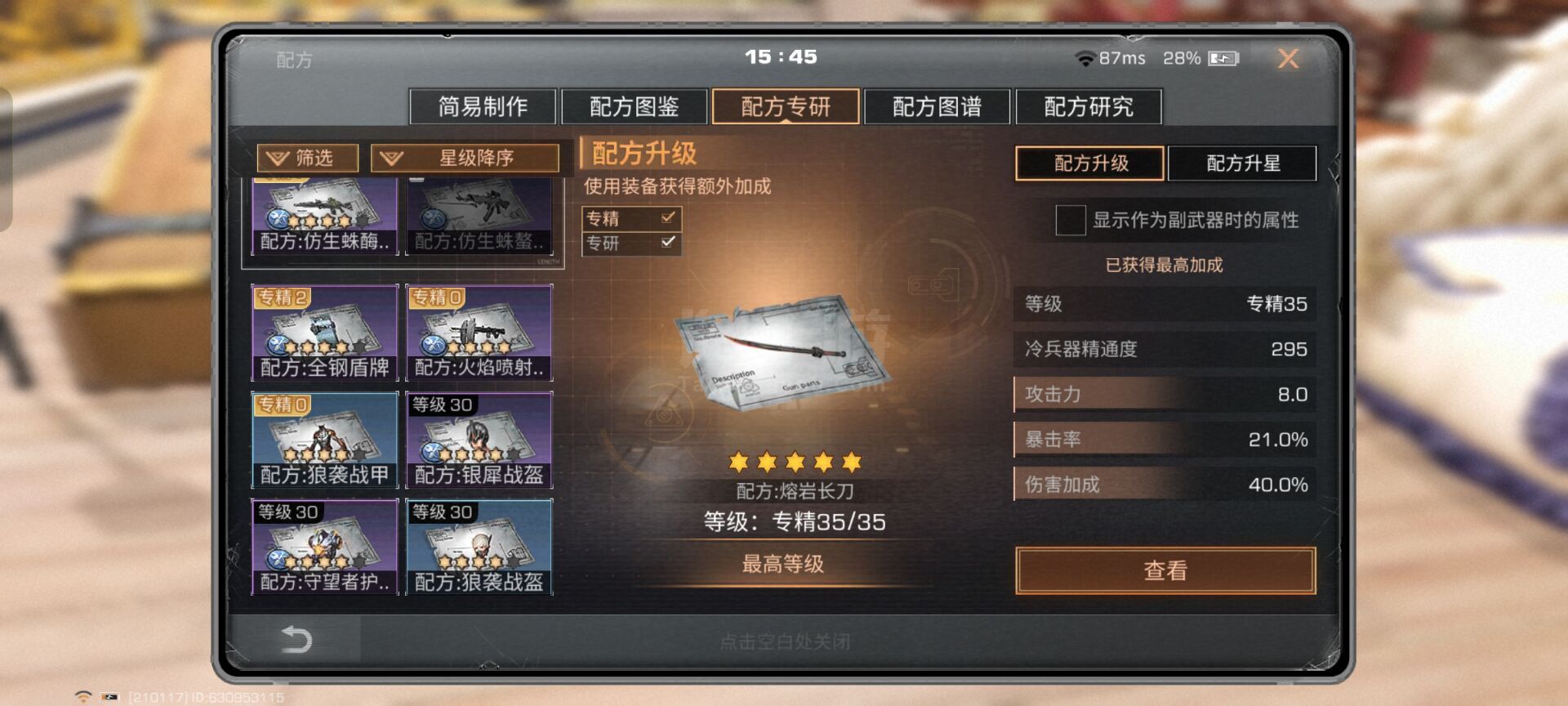Click the 查看 button
Viewport: 1568px width, 706px height.
click(x=1165, y=570)
